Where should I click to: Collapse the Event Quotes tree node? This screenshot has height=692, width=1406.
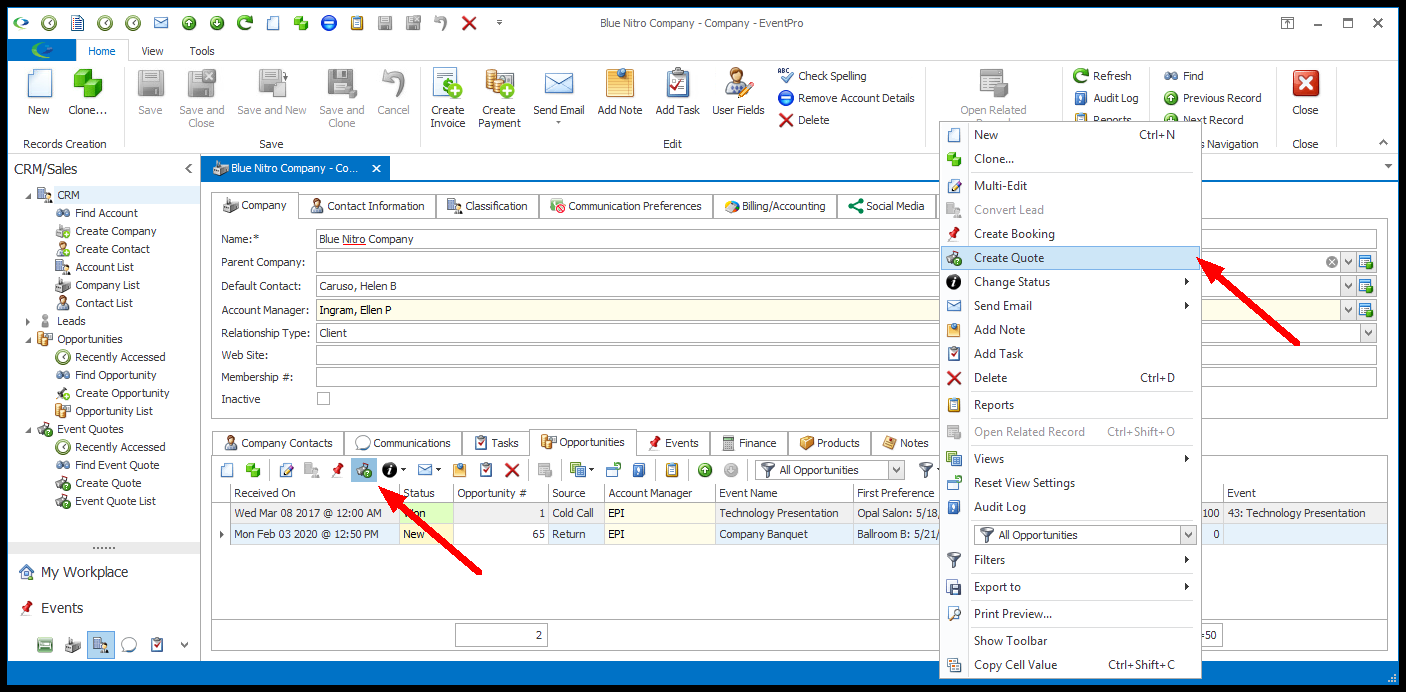(x=29, y=429)
